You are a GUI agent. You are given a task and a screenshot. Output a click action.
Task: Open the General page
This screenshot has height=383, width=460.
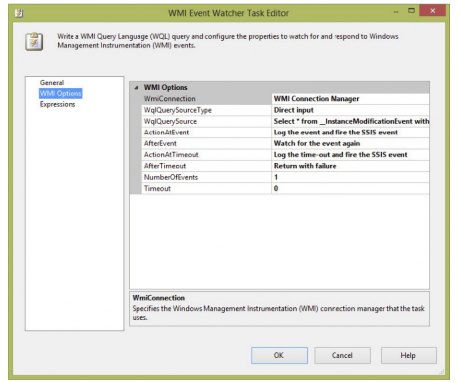pyautogui.click(x=52, y=83)
